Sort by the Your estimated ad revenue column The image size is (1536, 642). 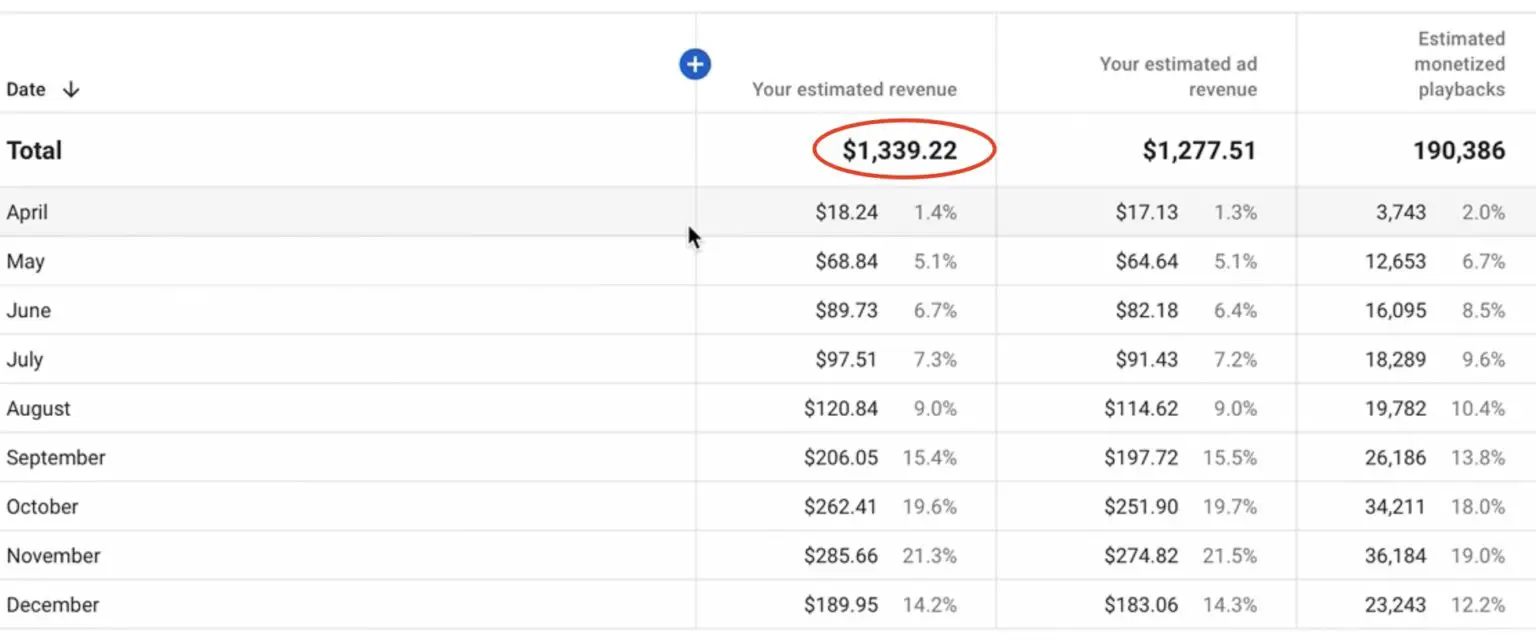(x=1178, y=75)
